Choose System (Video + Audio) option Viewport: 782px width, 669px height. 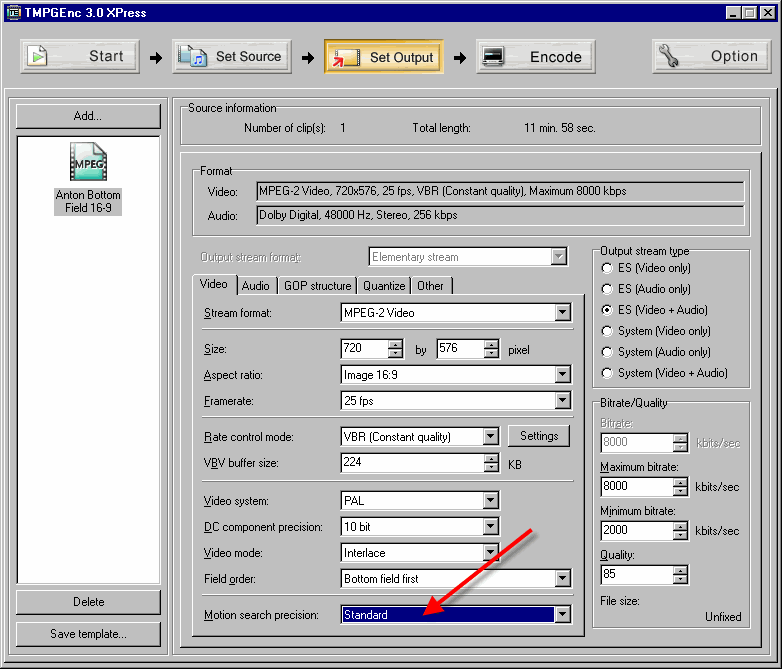[607, 373]
